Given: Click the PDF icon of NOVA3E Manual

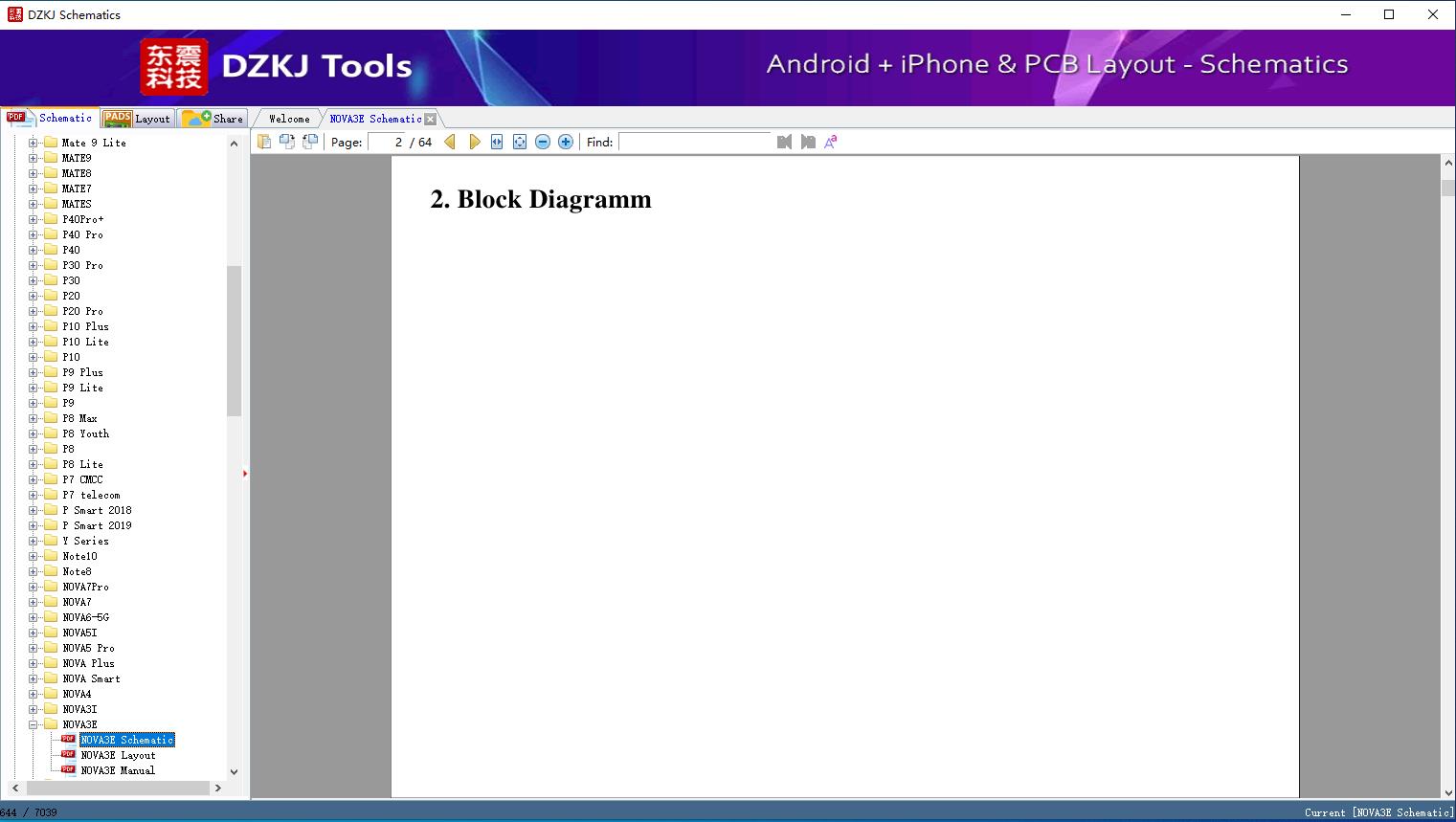Looking at the screenshot, I should pyautogui.click(x=68, y=769).
